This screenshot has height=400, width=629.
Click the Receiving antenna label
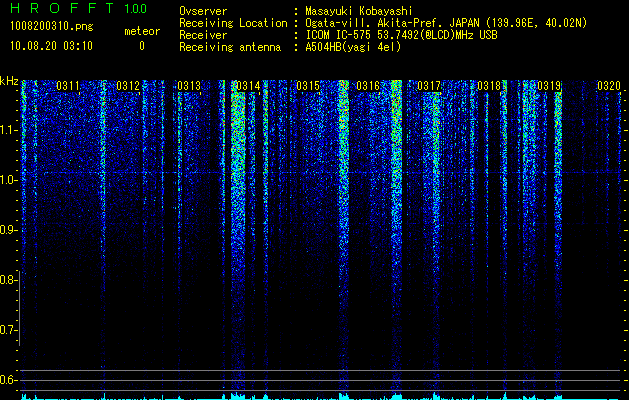click(x=230, y=47)
